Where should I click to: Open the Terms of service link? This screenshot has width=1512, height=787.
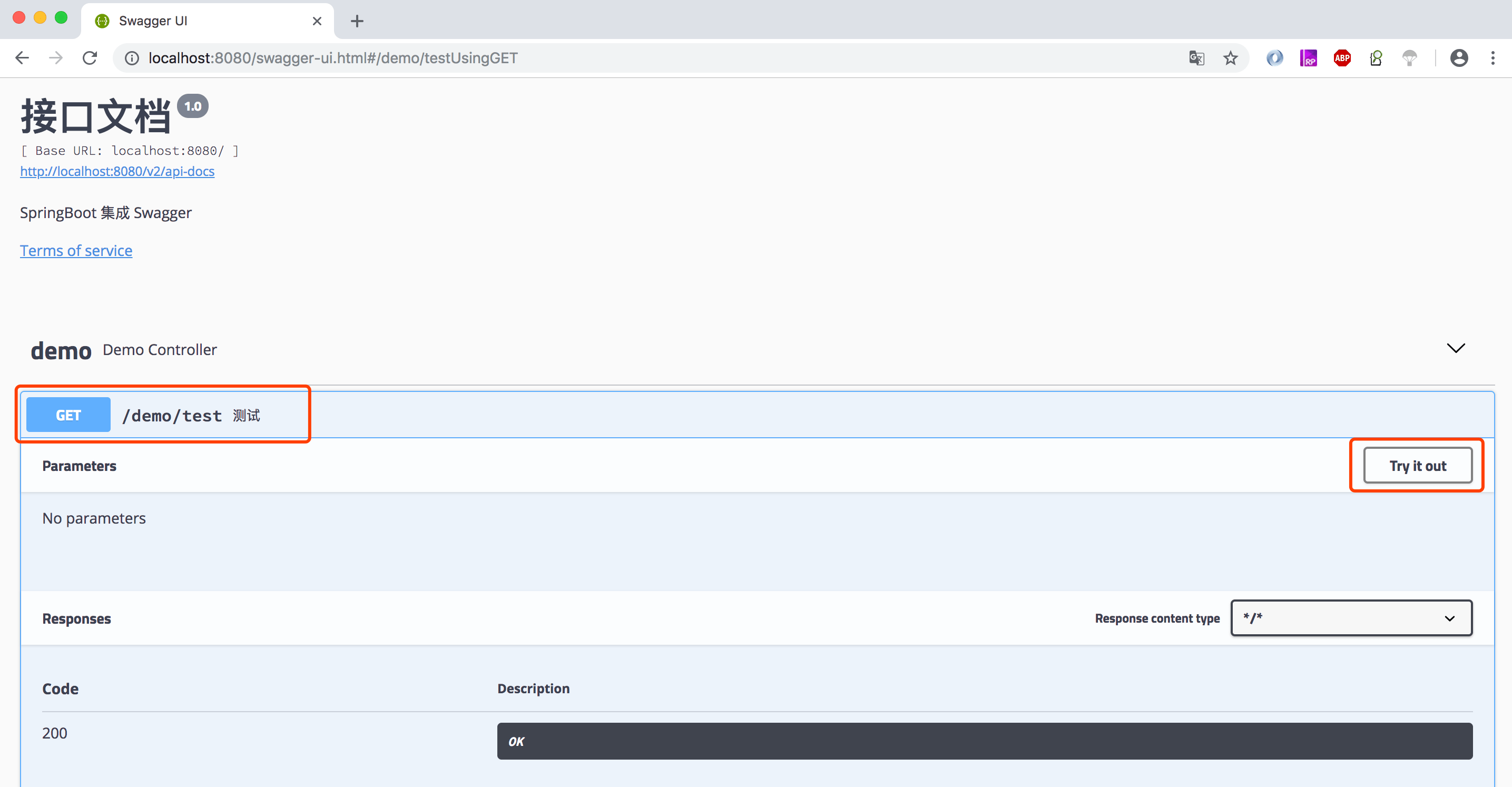tap(76, 251)
